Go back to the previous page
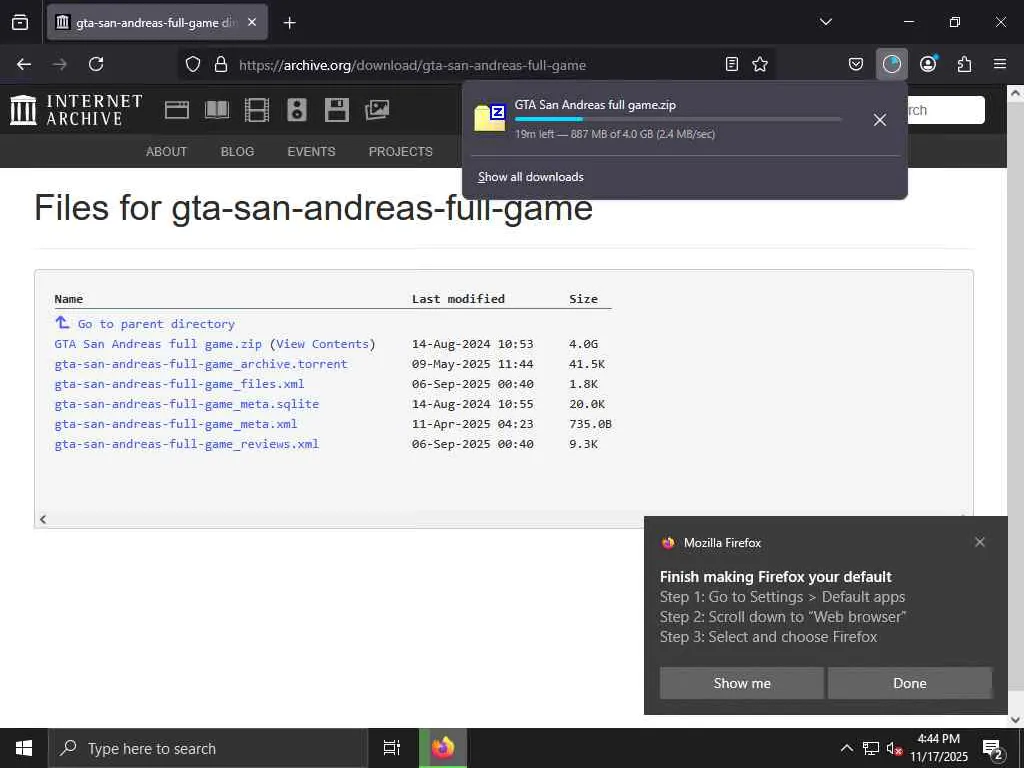 click(x=24, y=64)
